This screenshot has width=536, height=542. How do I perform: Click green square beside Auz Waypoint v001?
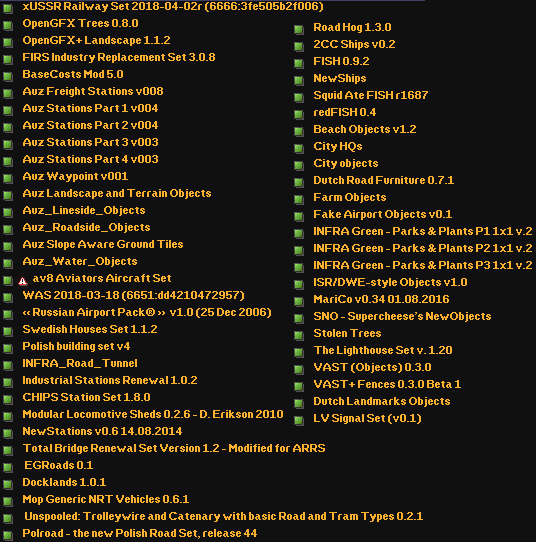[8, 178]
